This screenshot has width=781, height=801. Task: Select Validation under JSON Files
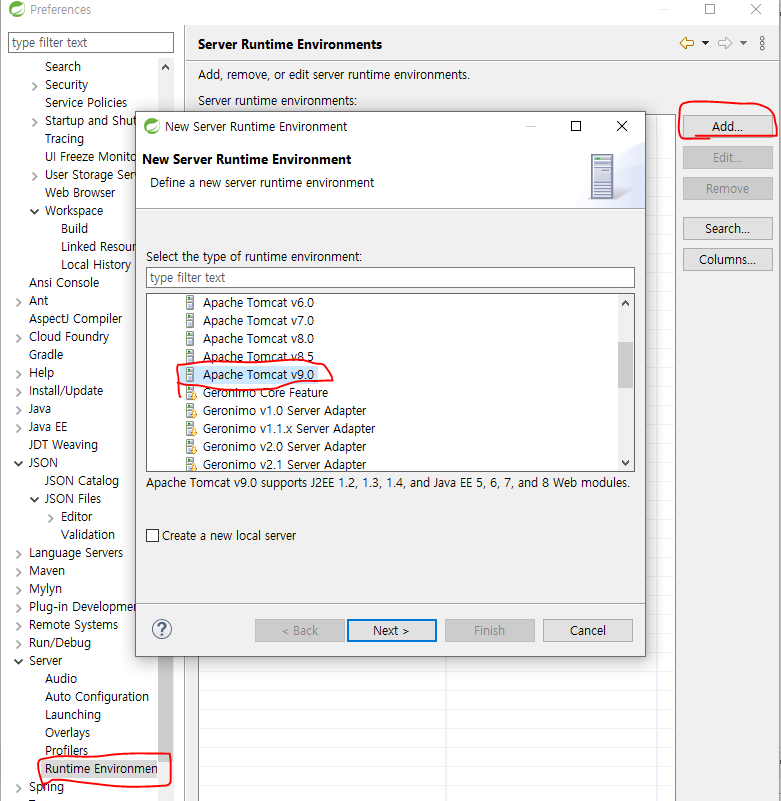pyautogui.click(x=88, y=535)
